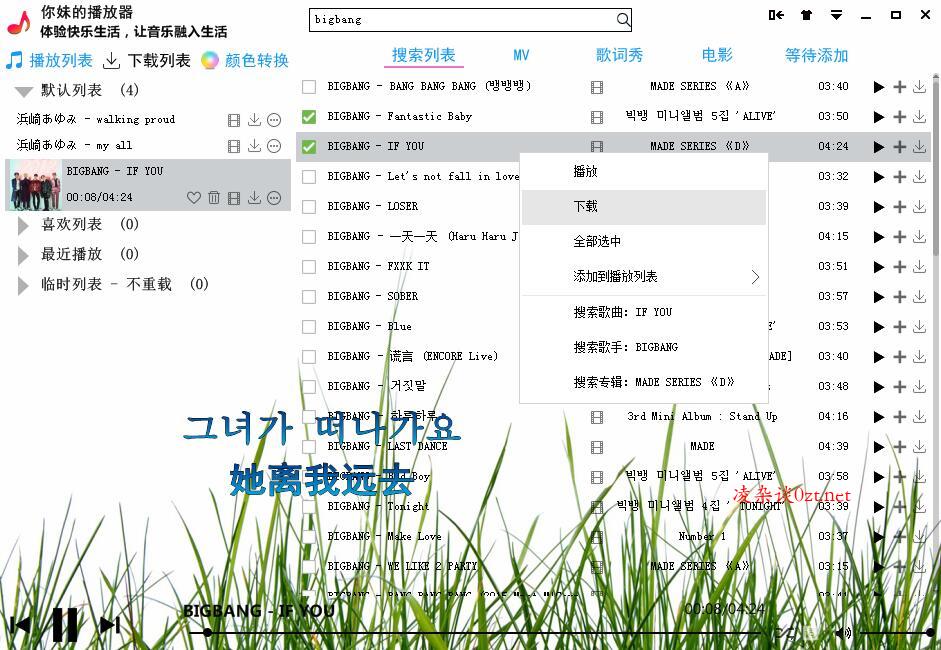Download walking proud from playlist
The height and width of the screenshot is (650, 941).
[254, 120]
